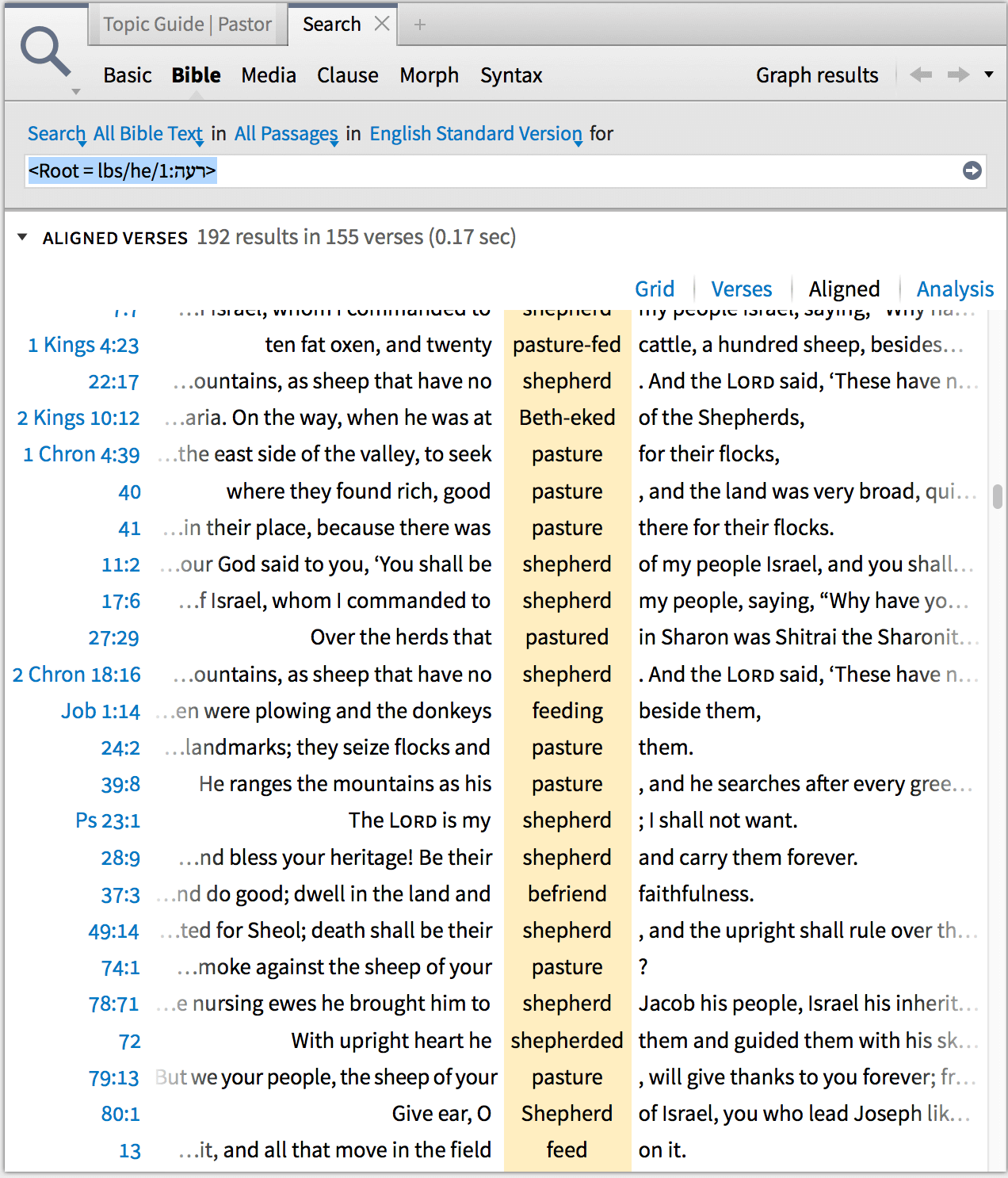
Task: Change Bible from English Standard Version
Action: click(475, 133)
